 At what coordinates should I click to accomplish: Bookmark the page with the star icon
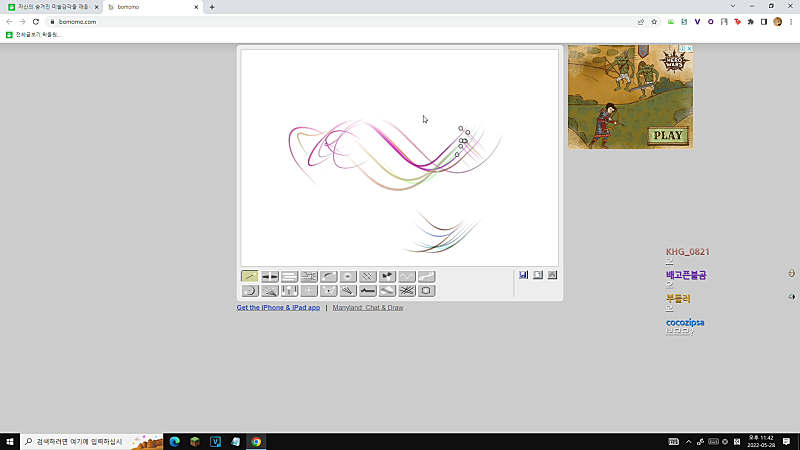pos(654,22)
